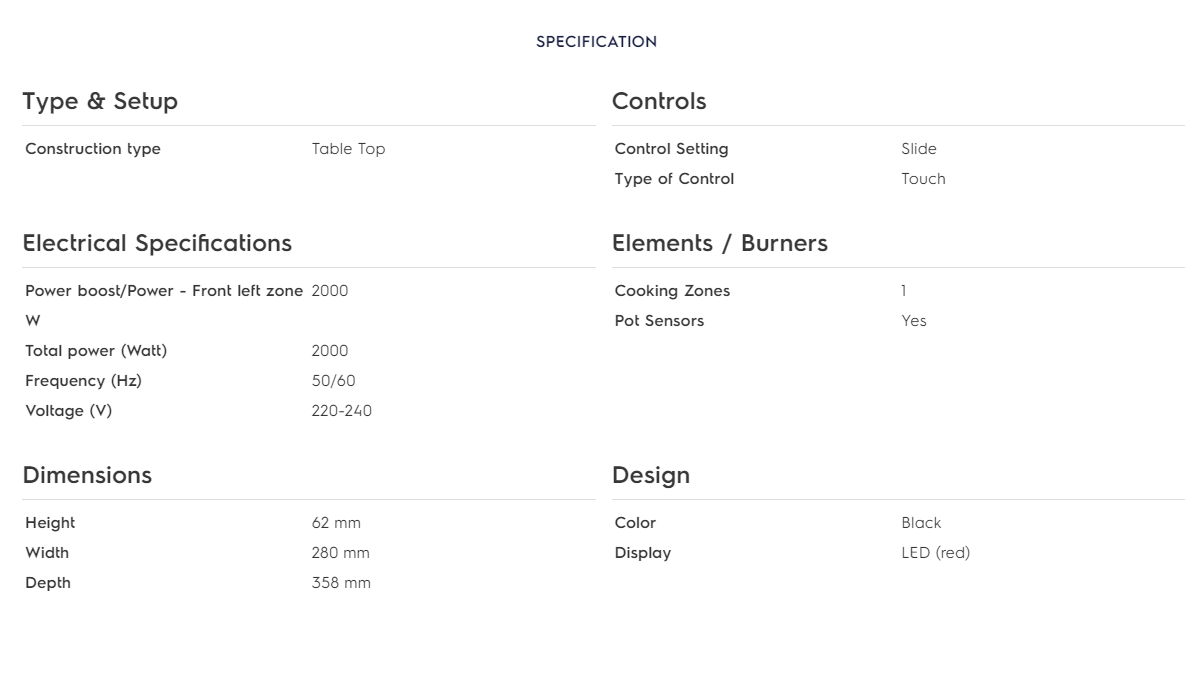Select the Black color value
Image resolution: width=1201 pixels, height=679 pixels.
(x=921, y=523)
